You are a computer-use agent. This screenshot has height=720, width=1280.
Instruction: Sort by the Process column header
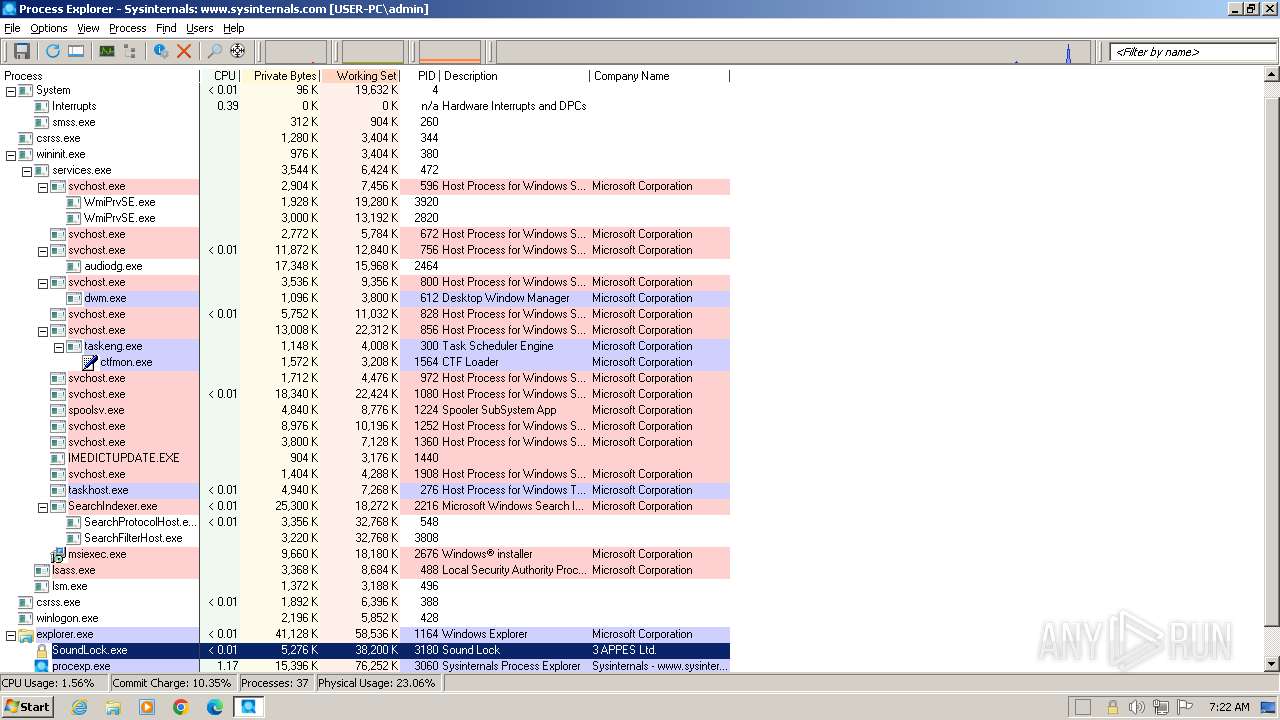(x=100, y=75)
